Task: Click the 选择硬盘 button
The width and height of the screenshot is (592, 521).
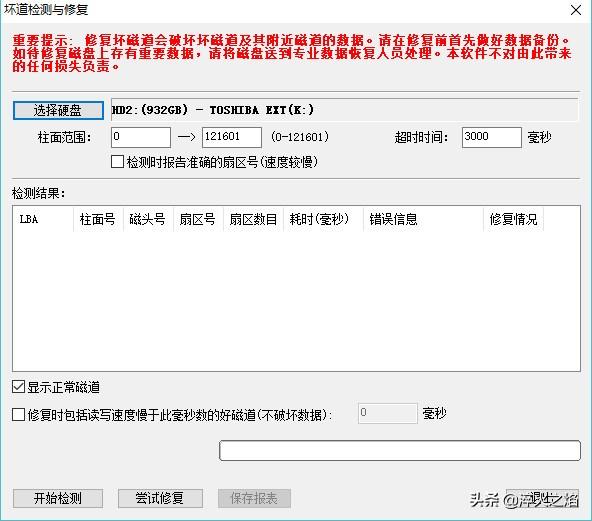Action: click(58, 110)
